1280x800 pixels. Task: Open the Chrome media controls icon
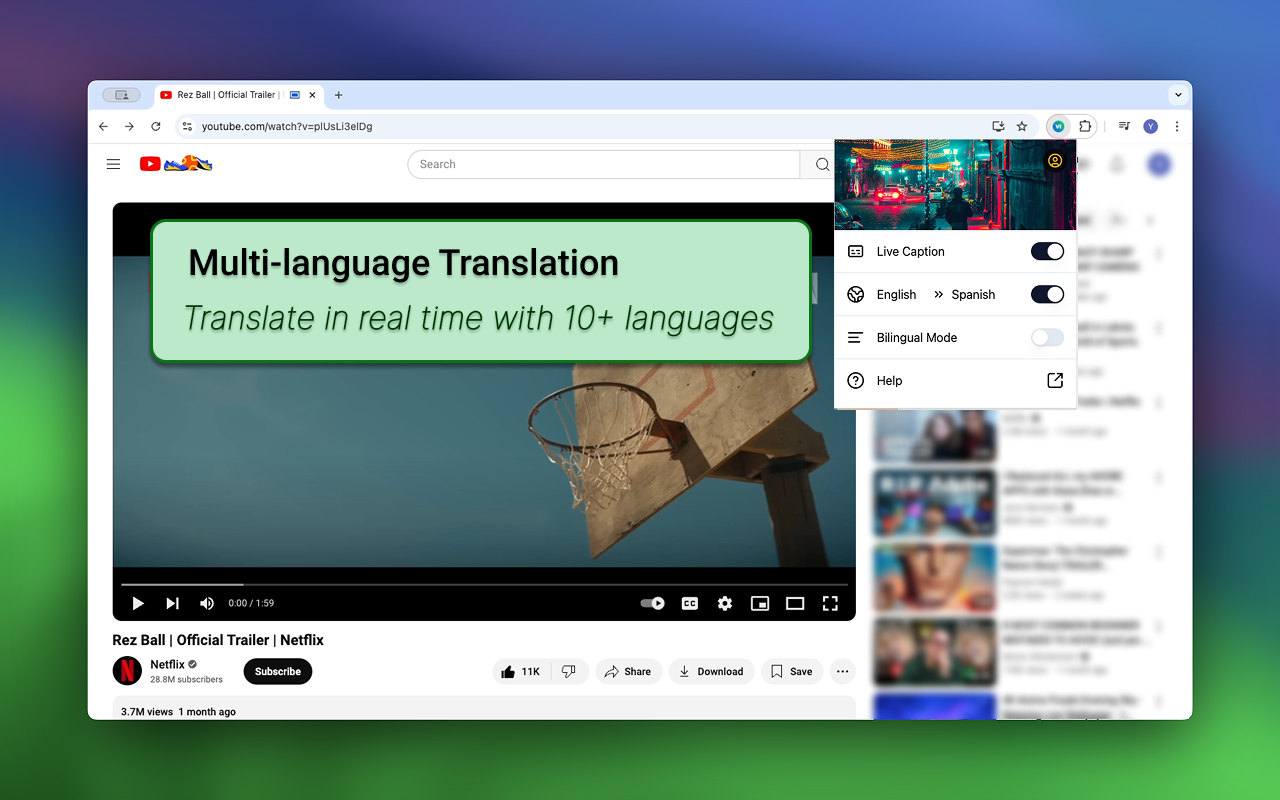[x=1125, y=126]
